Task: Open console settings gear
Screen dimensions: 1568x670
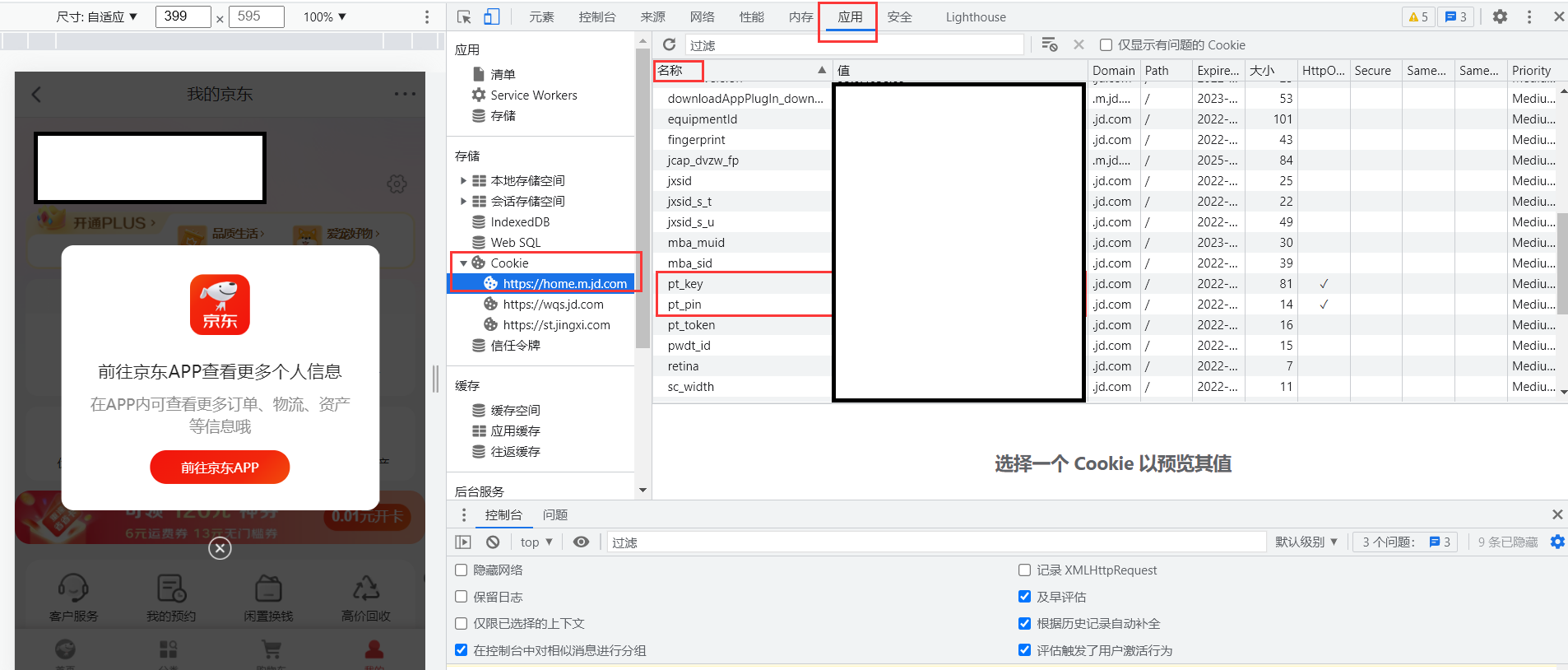Action: [1557, 542]
